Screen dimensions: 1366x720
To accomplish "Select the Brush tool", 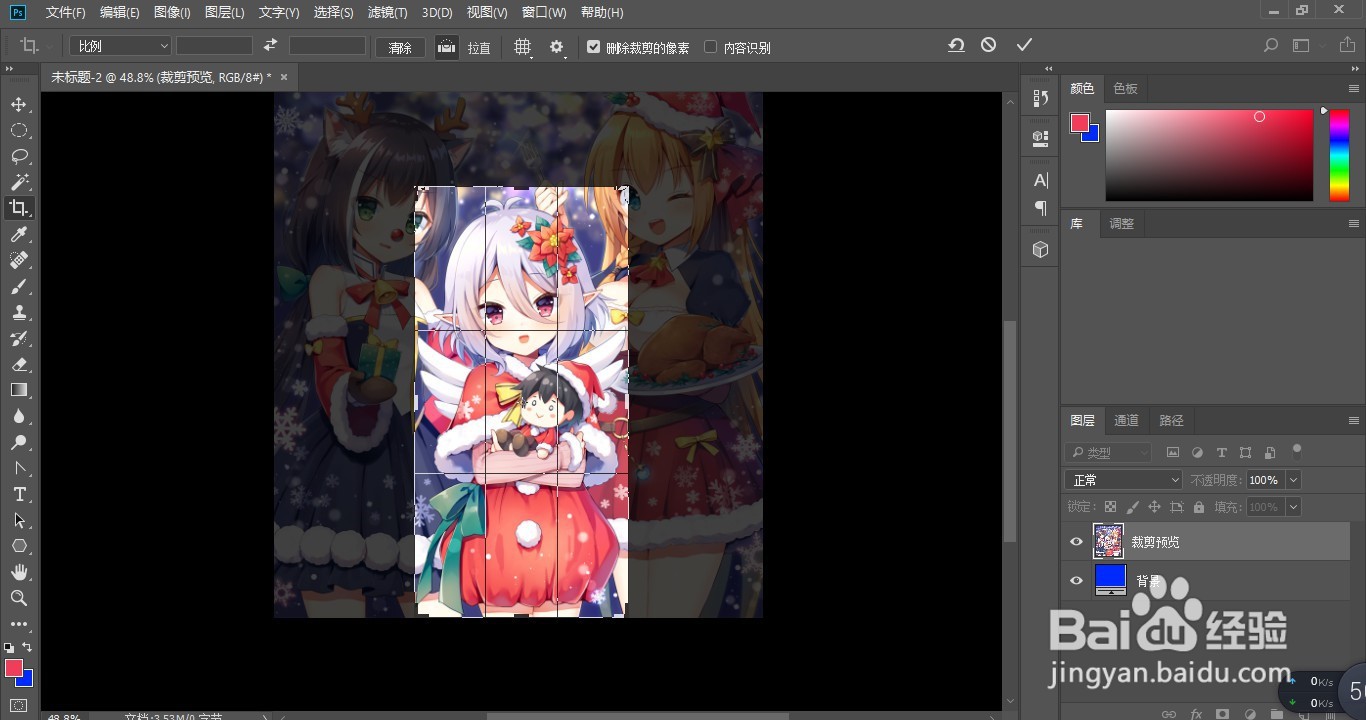I will click(19, 287).
